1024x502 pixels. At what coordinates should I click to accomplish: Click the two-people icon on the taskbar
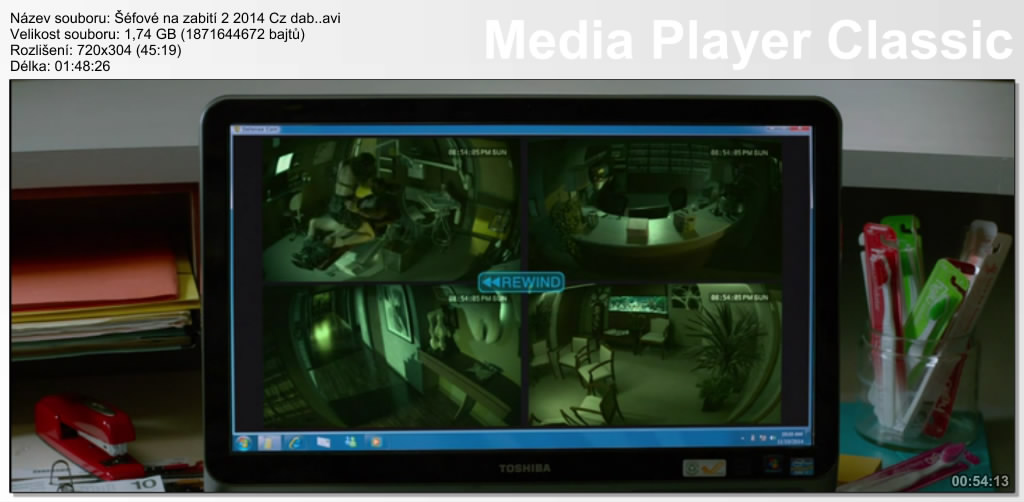(x=349, y=441)
